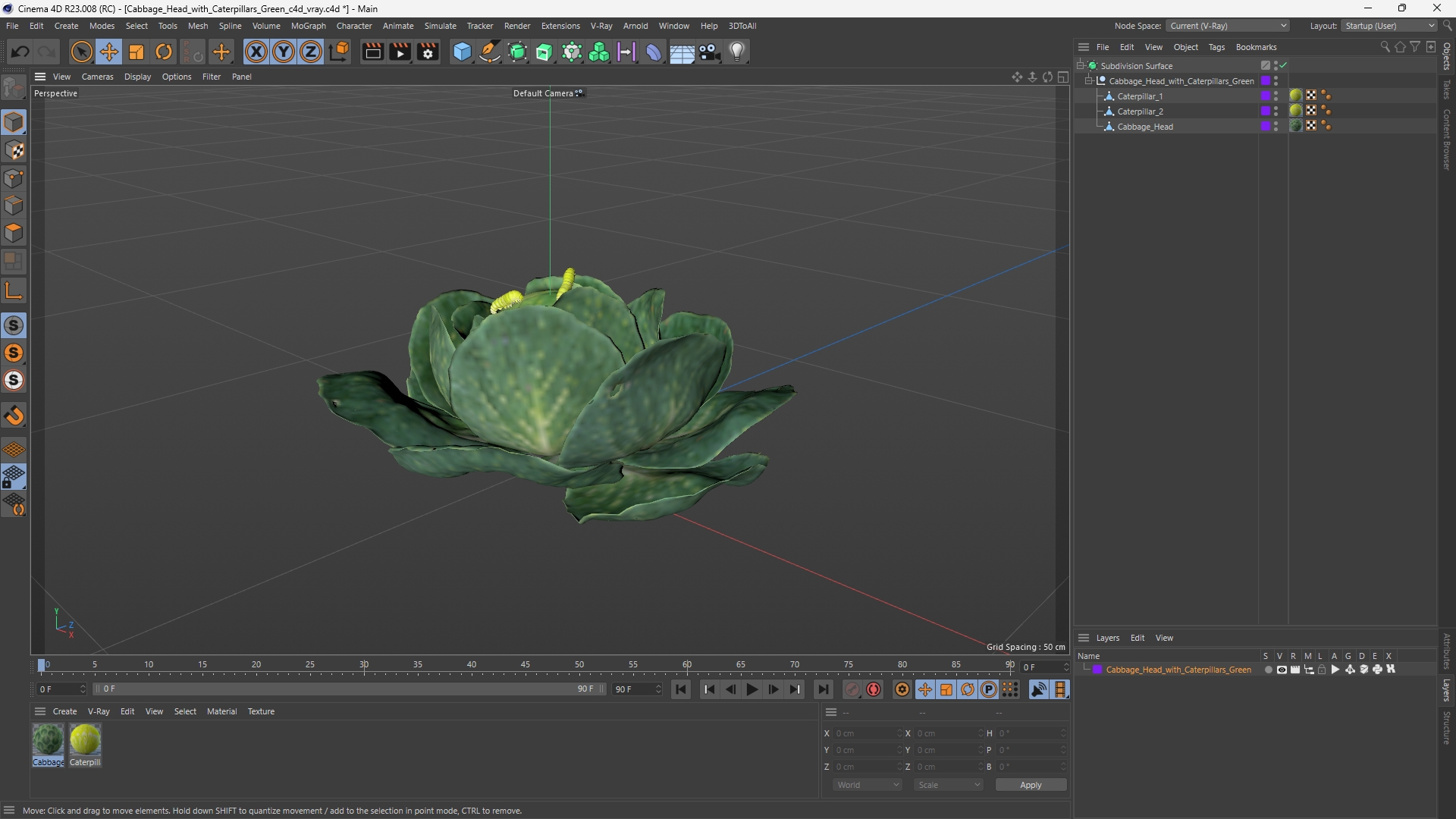Click the timeline preview range slider
Screen dimensions: 1456x819
tap(350, 689)
